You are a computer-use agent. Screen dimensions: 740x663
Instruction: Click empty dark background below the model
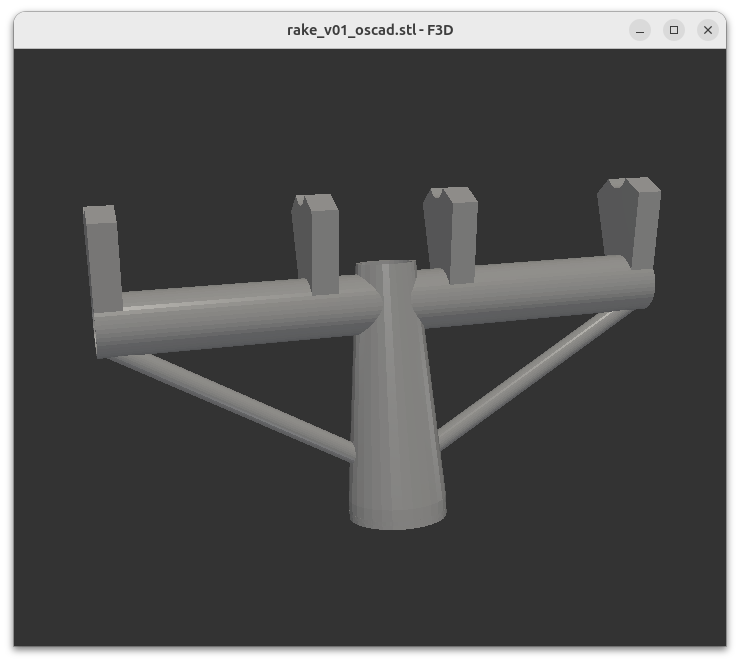click(370, 590)
